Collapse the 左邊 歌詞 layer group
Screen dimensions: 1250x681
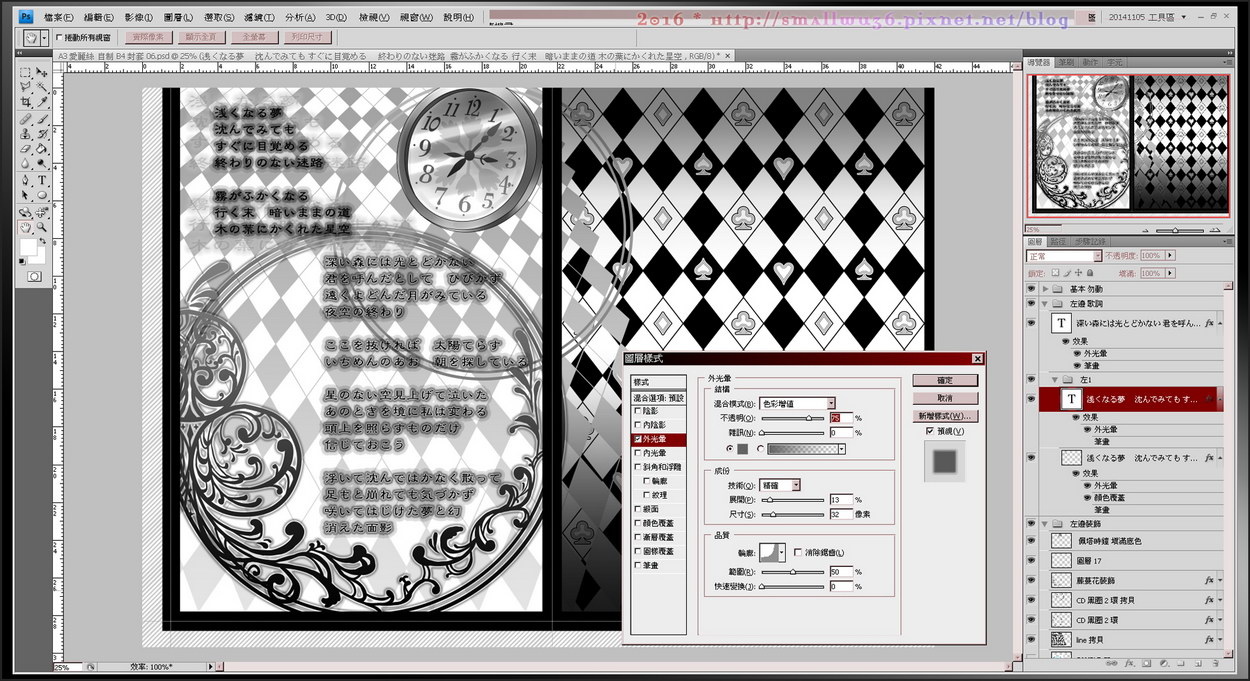point(1046,303)
